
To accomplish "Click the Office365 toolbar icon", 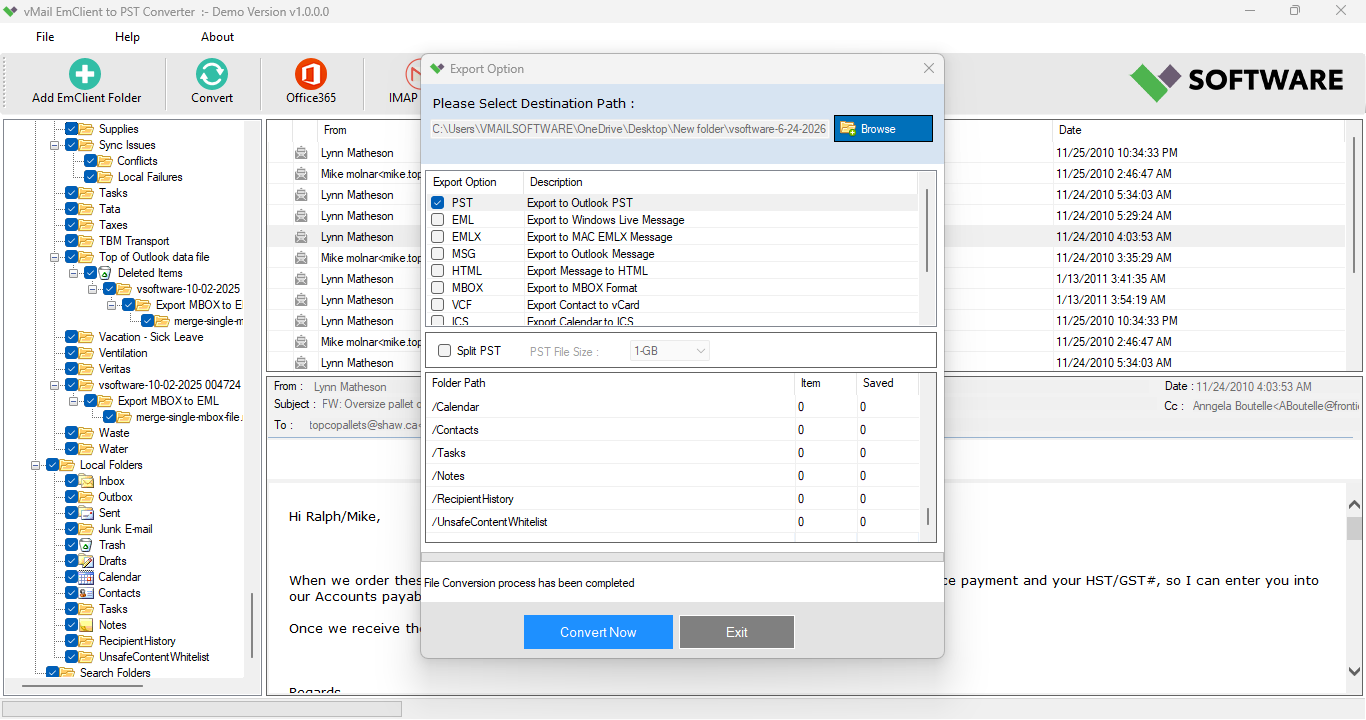I will pos(311,74).
